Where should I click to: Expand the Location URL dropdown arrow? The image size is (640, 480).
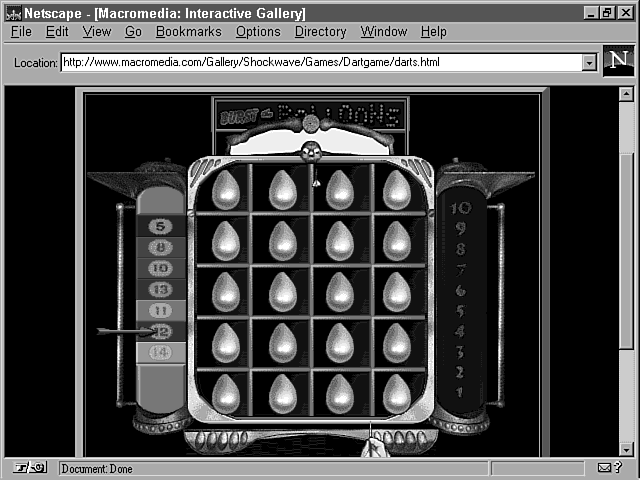[589, 63]
